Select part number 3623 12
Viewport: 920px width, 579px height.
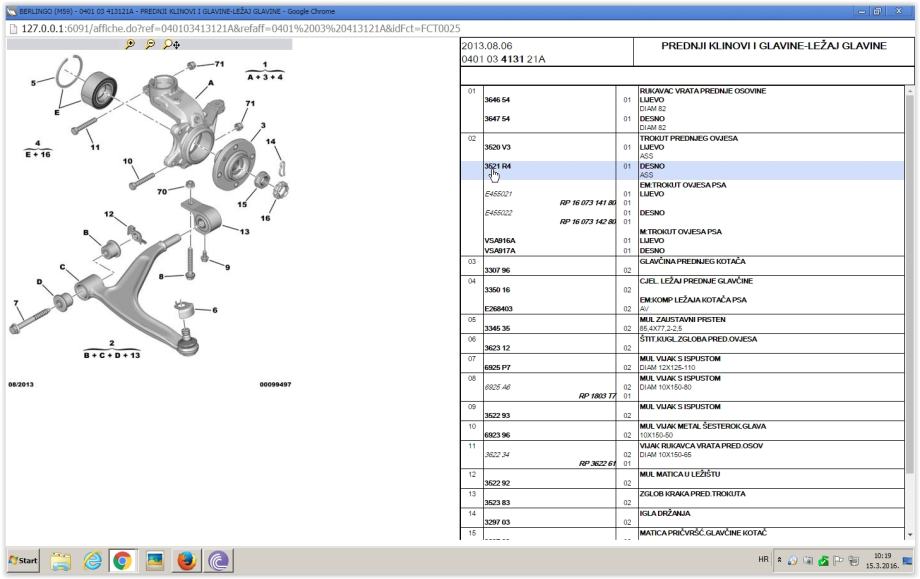497,348
